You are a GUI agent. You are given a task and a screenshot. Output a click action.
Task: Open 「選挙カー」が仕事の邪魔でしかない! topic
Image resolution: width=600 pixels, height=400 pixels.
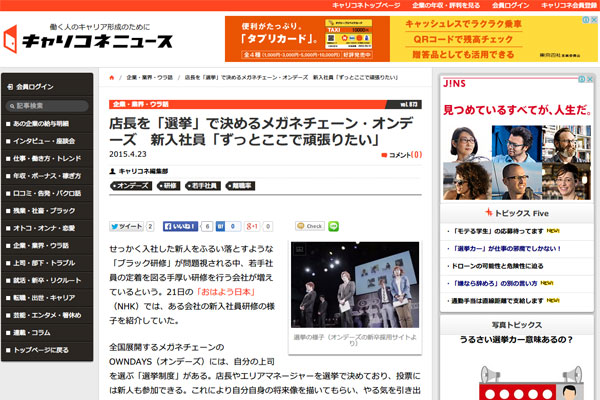(x=504, y=249)
